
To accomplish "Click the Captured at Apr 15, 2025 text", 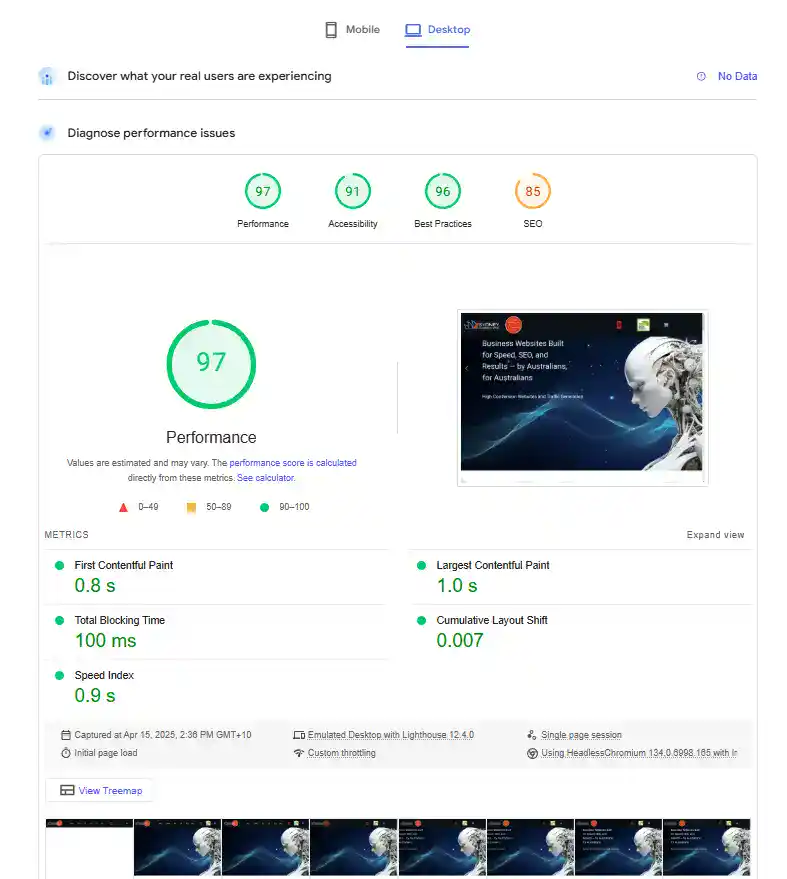I will 163,735.
